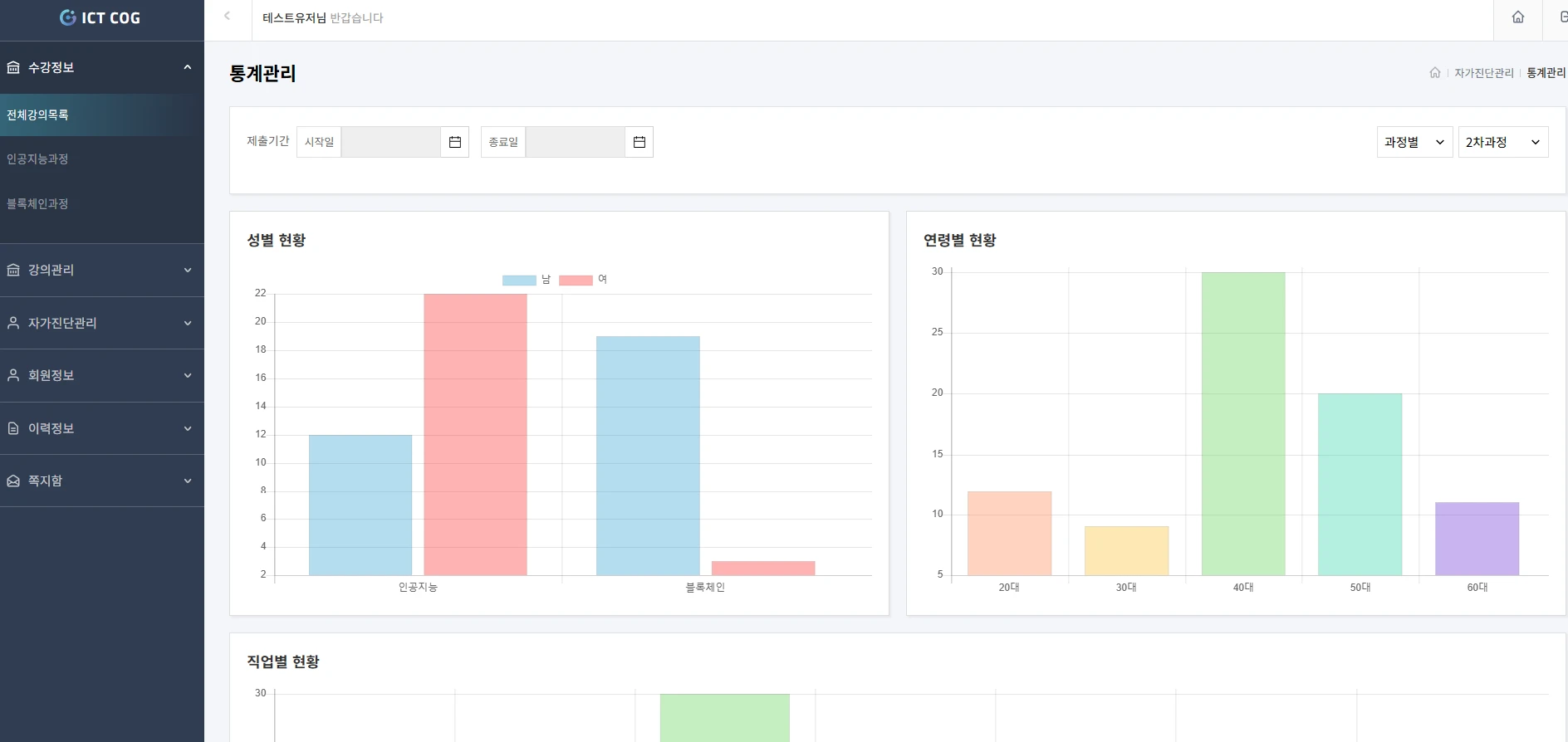Click the 40대 axis label
Viewport: 1568px width, 742px height.
point(1243,587)
